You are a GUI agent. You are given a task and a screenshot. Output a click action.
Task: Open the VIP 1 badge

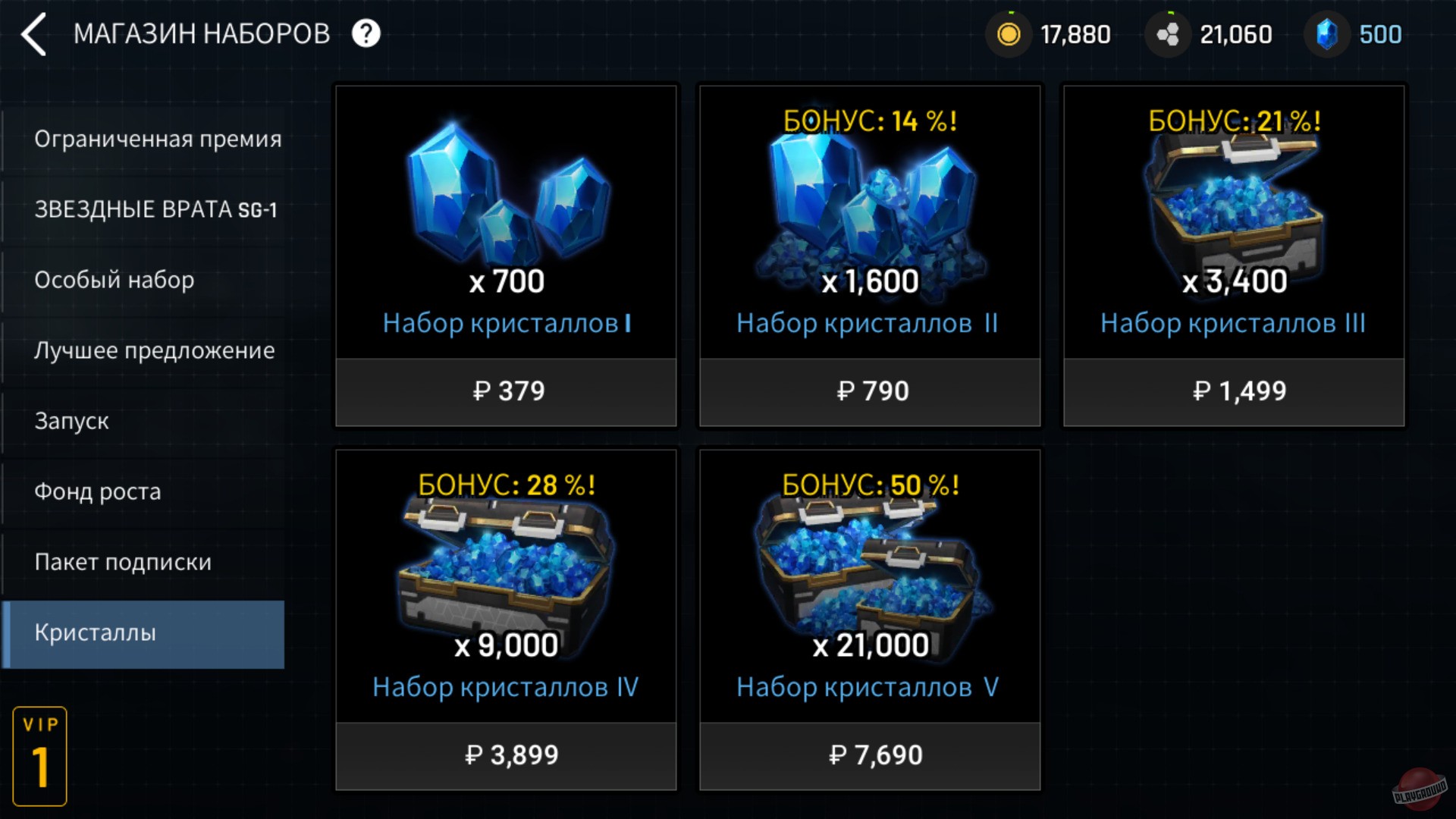[x=40, y=756]
